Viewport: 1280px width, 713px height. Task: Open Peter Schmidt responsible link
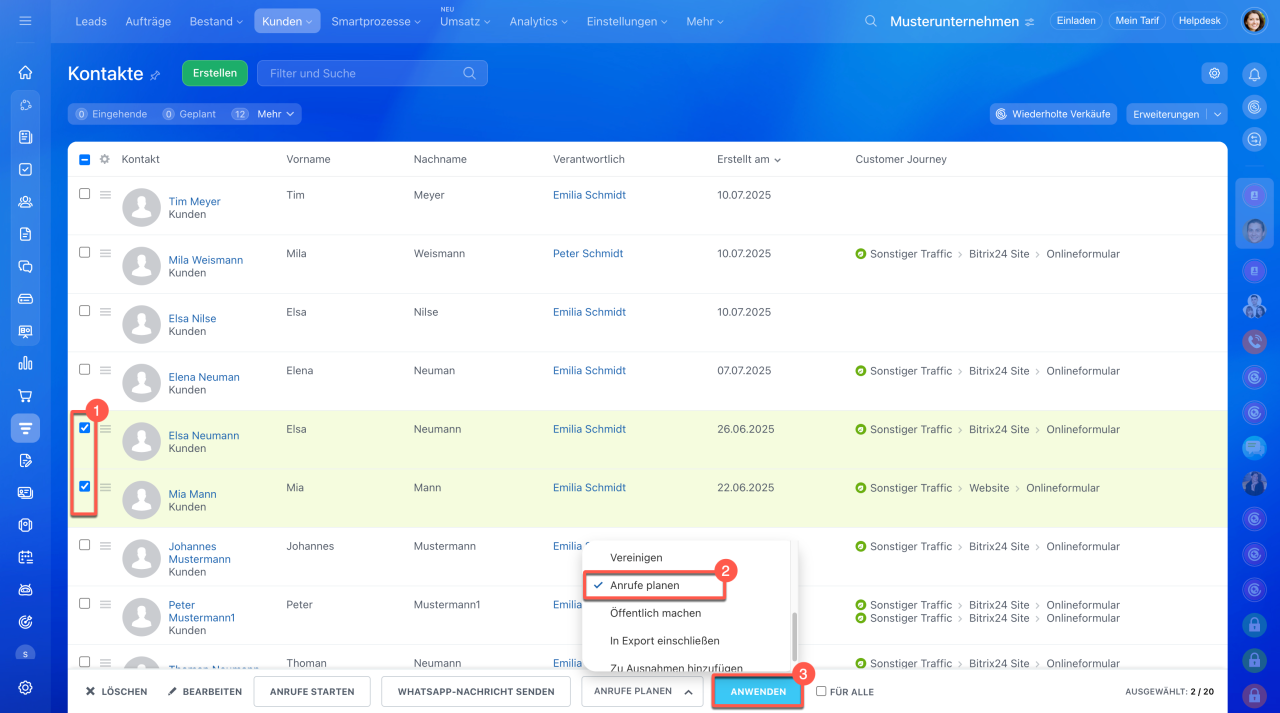coord(588,254)
